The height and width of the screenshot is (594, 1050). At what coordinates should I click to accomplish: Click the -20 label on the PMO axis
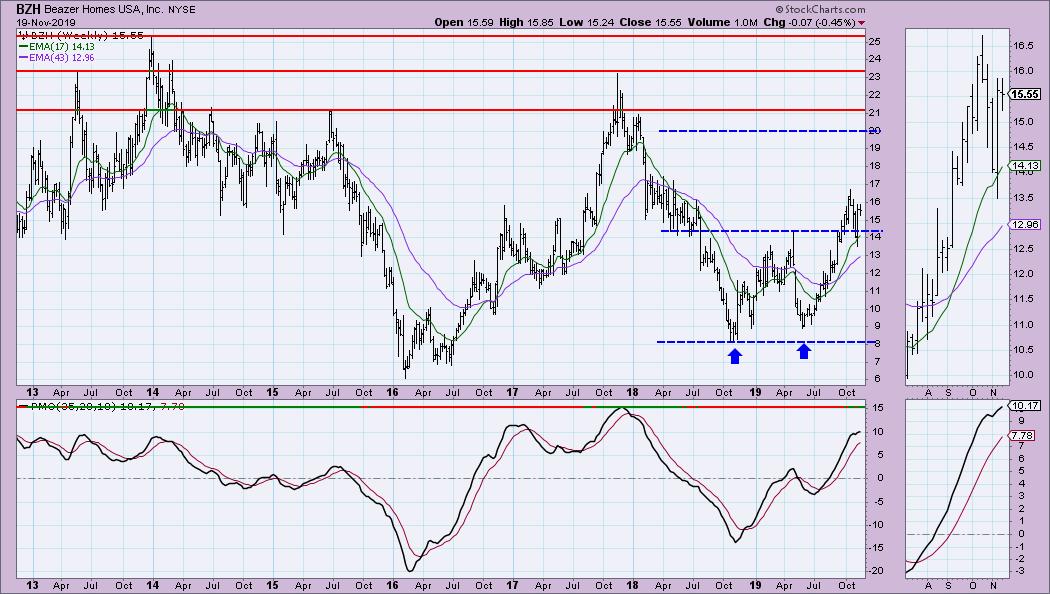(x=875, y=571)
